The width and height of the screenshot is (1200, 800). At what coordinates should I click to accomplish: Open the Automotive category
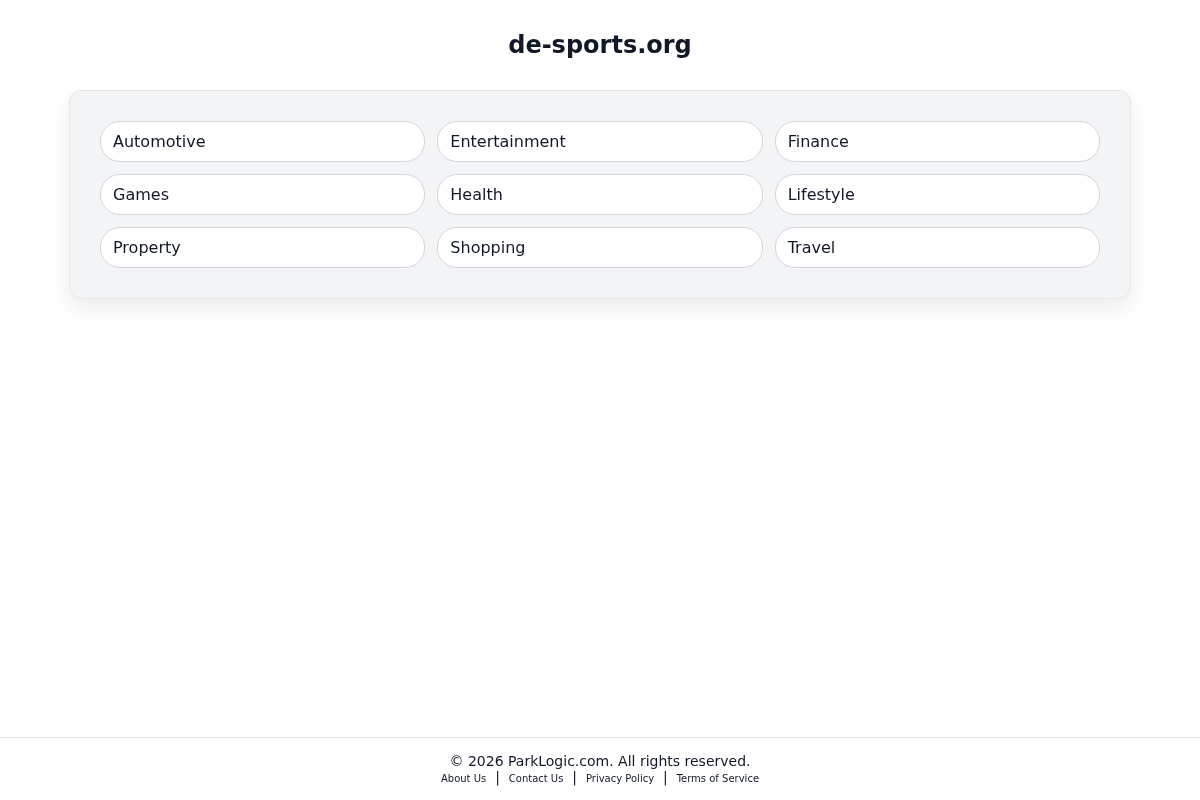[x=262, y=141]
